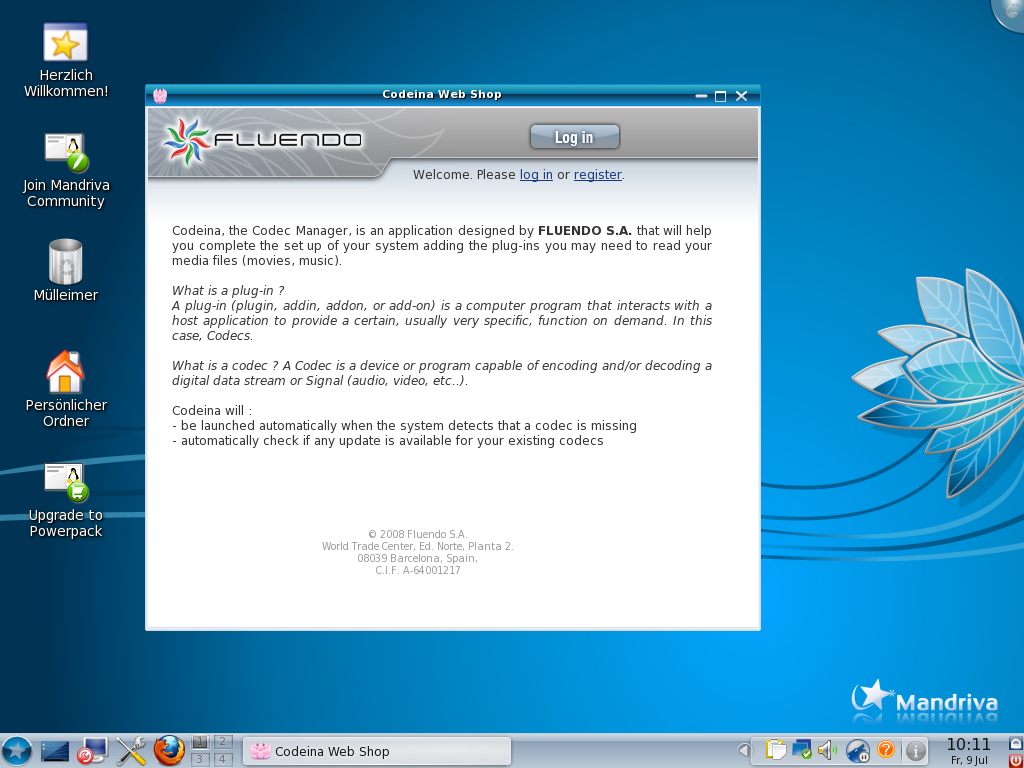Screen dimensions: 1024x768
Task: Open the Upgrade to Powerpack desktop icon
Action: (x=66, y=484)
